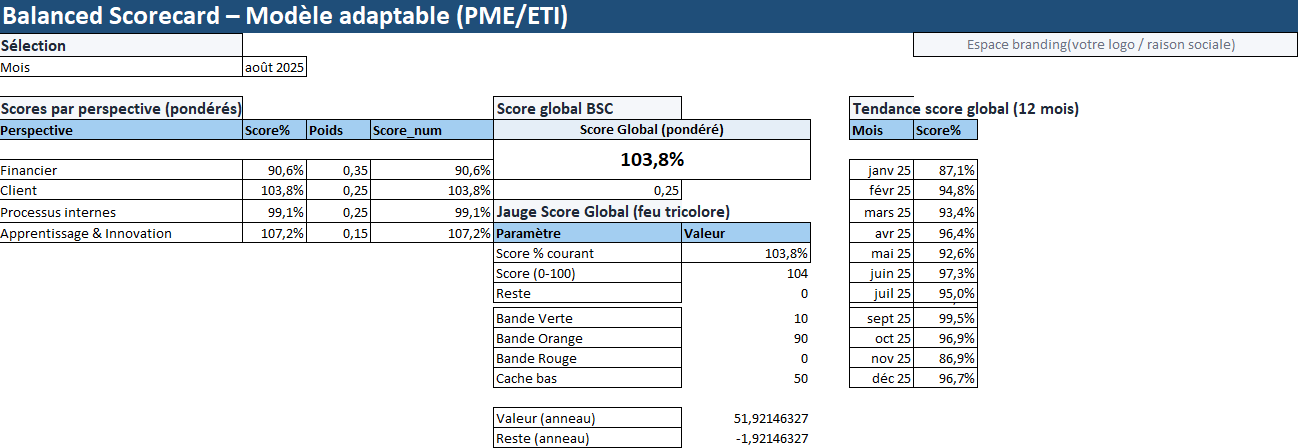Click the Score_num column header

(431, 130)
